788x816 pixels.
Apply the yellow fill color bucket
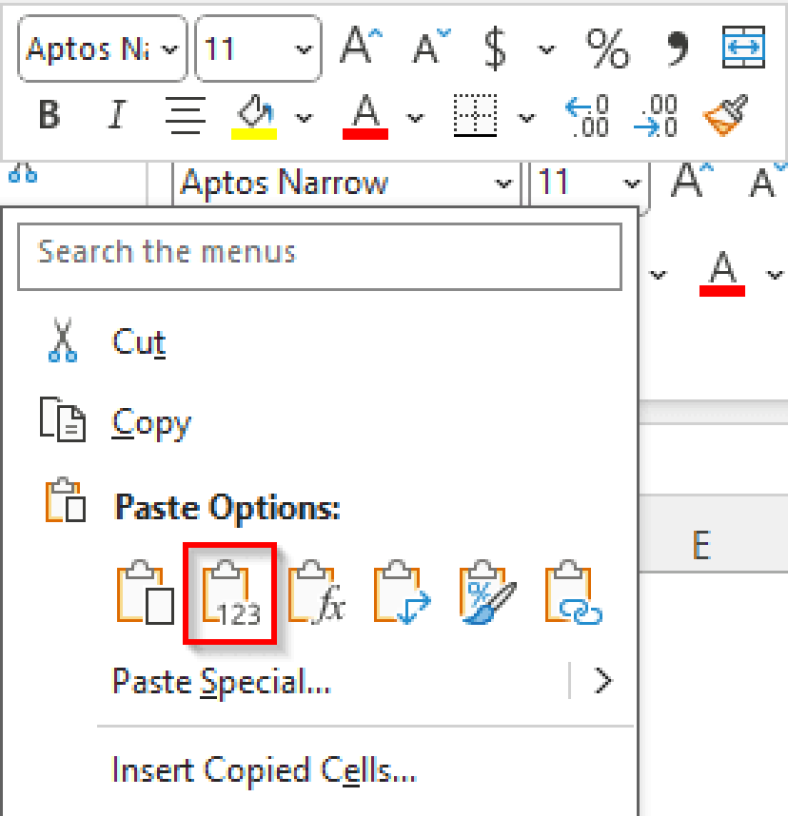point(255,116)
